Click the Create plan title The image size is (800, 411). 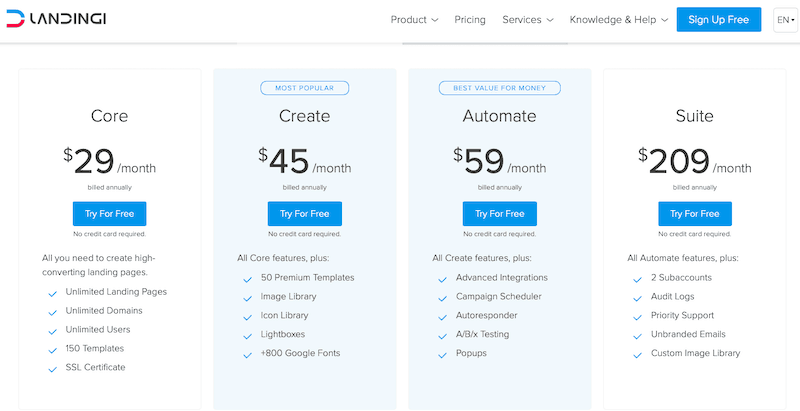[305, 116]
